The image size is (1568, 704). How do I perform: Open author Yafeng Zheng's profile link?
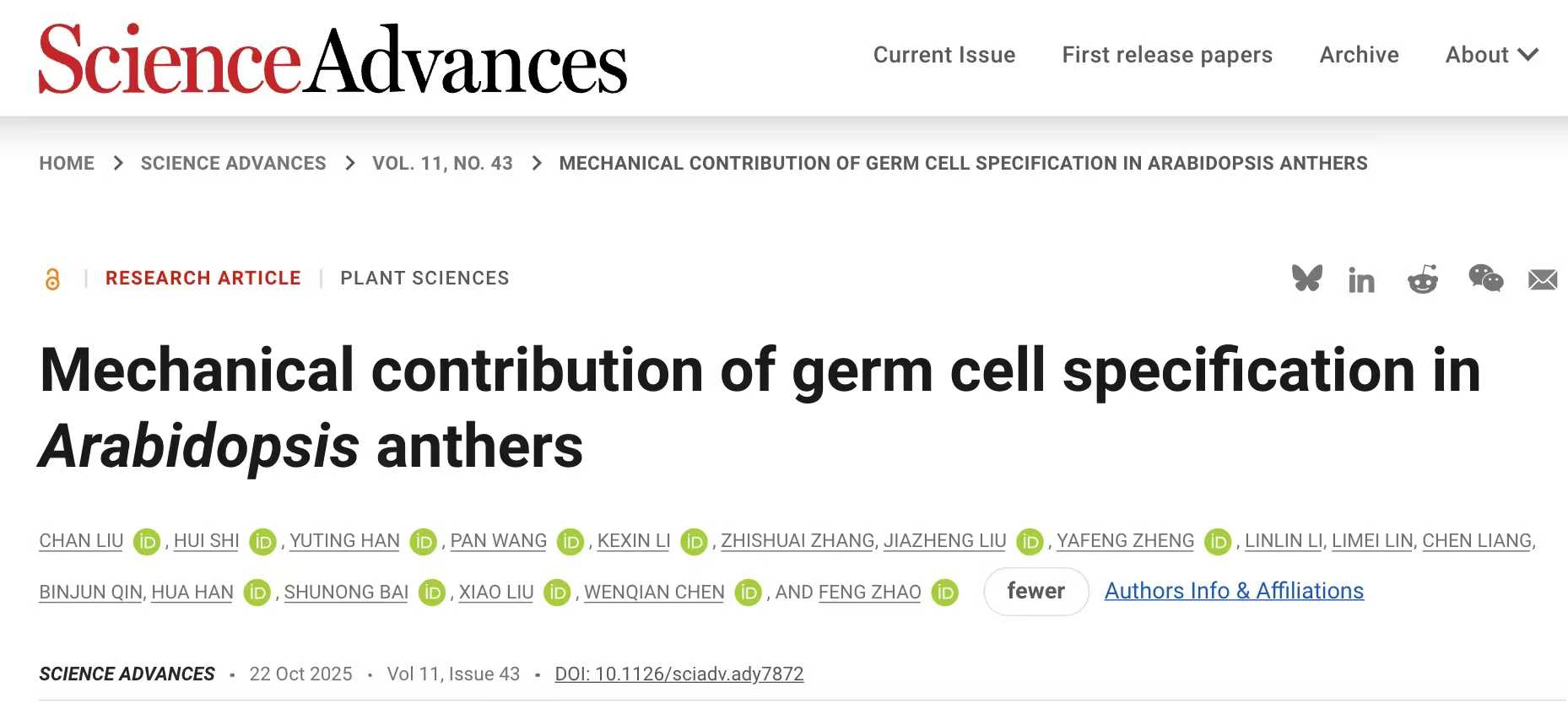coord(1125,541)
